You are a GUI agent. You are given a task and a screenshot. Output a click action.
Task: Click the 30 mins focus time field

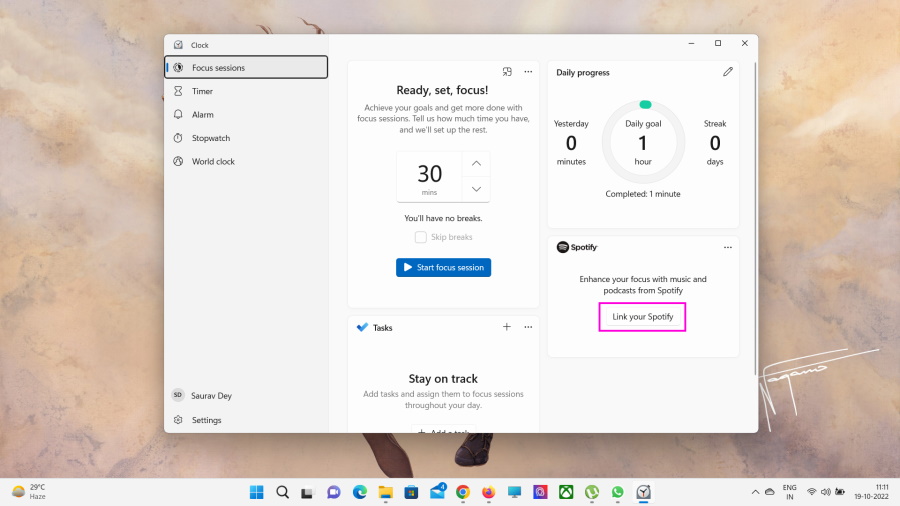tap(429, 177)
